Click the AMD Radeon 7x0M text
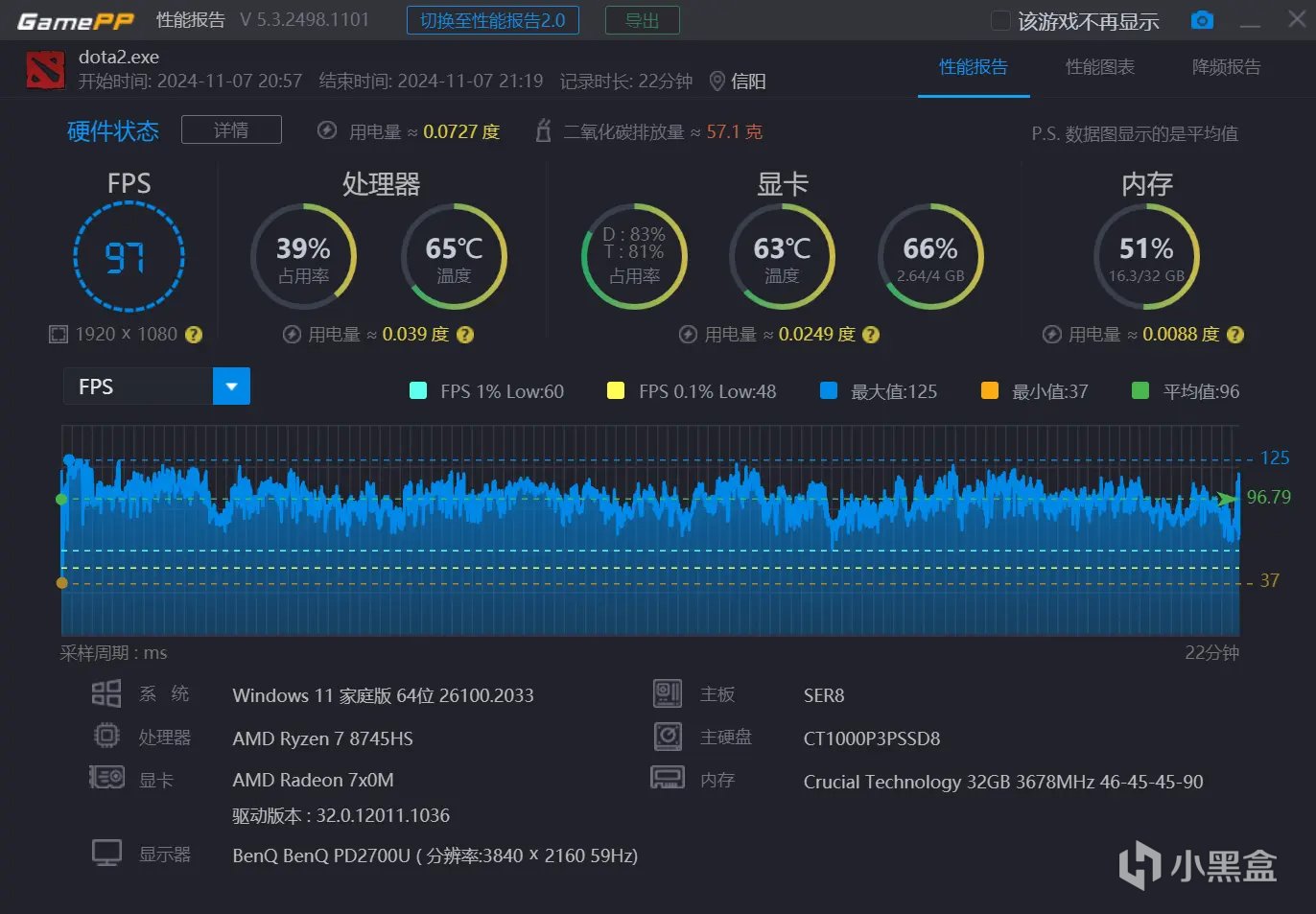This screenshot has width=1316, height=914. pyautogui.click(x=313, y=780)
